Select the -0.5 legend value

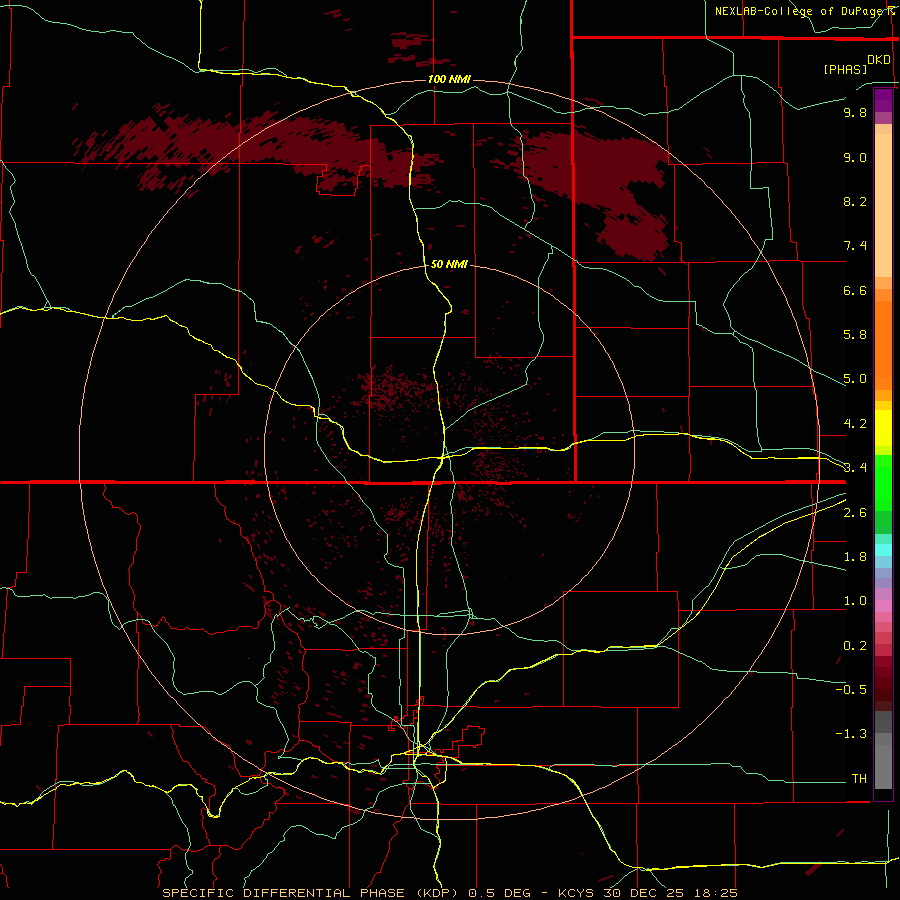pyautogui.click(x=851, y=689)
